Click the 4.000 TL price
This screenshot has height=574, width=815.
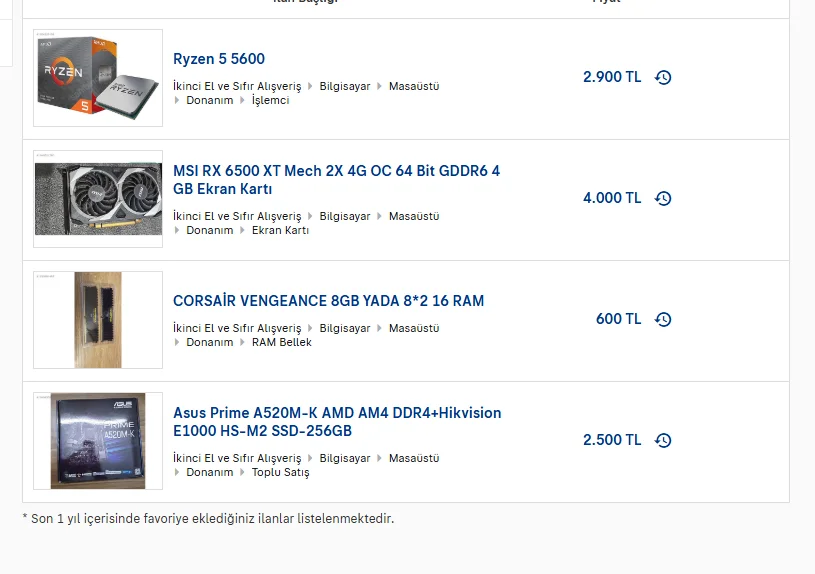tap(612, 198)
